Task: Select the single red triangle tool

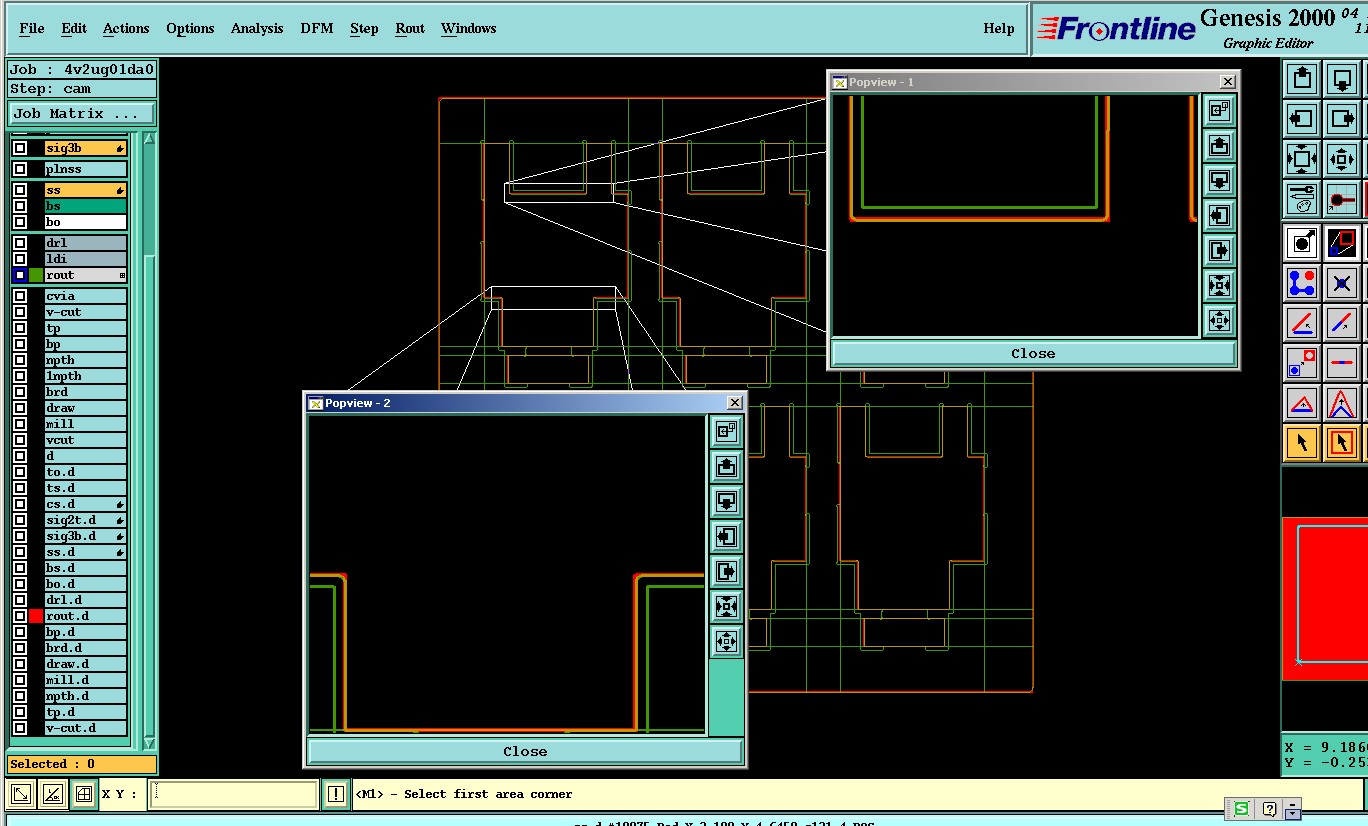Action: (x=1301, y=403)
